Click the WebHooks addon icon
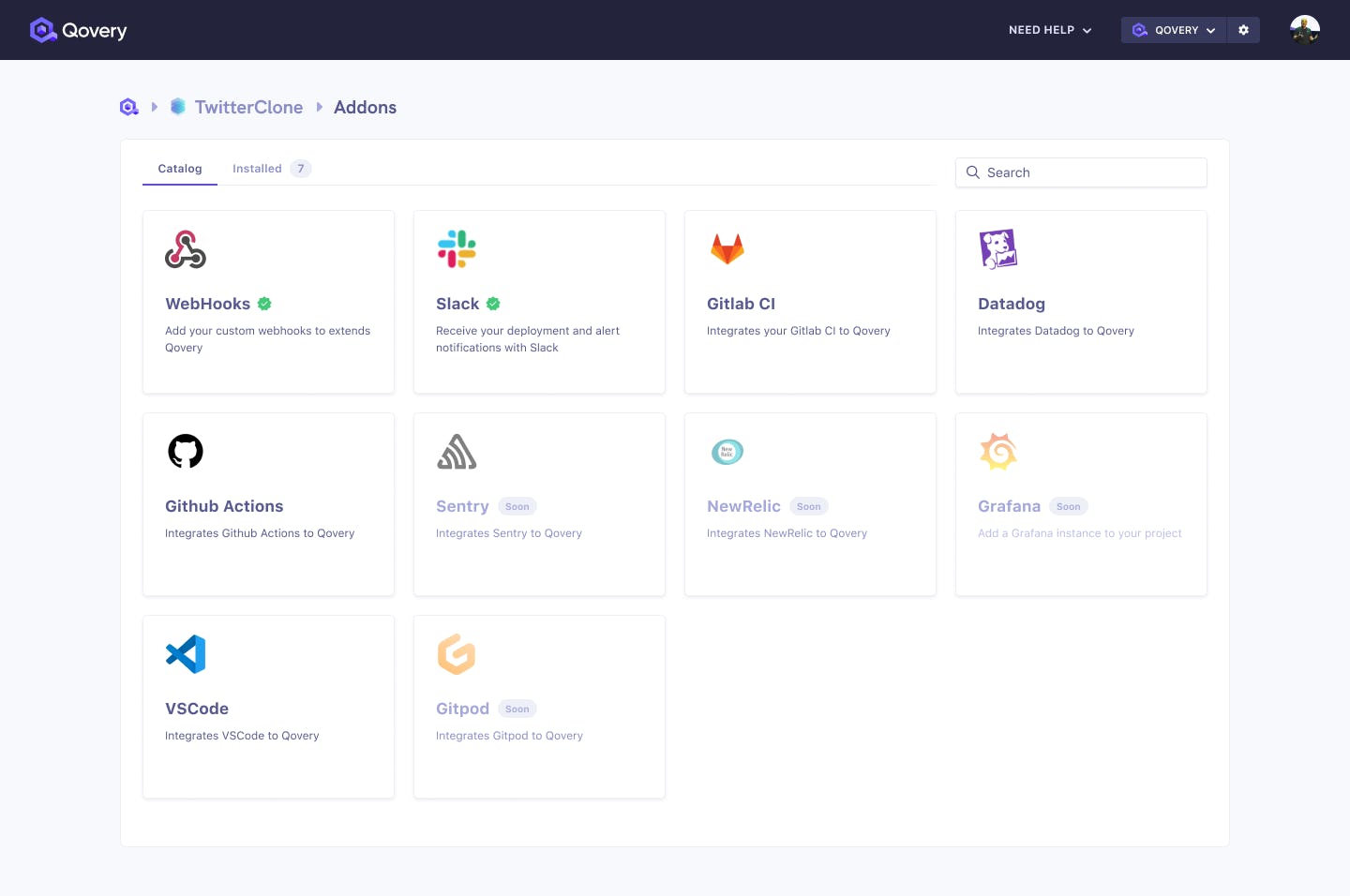 click(x=185, y=248)
